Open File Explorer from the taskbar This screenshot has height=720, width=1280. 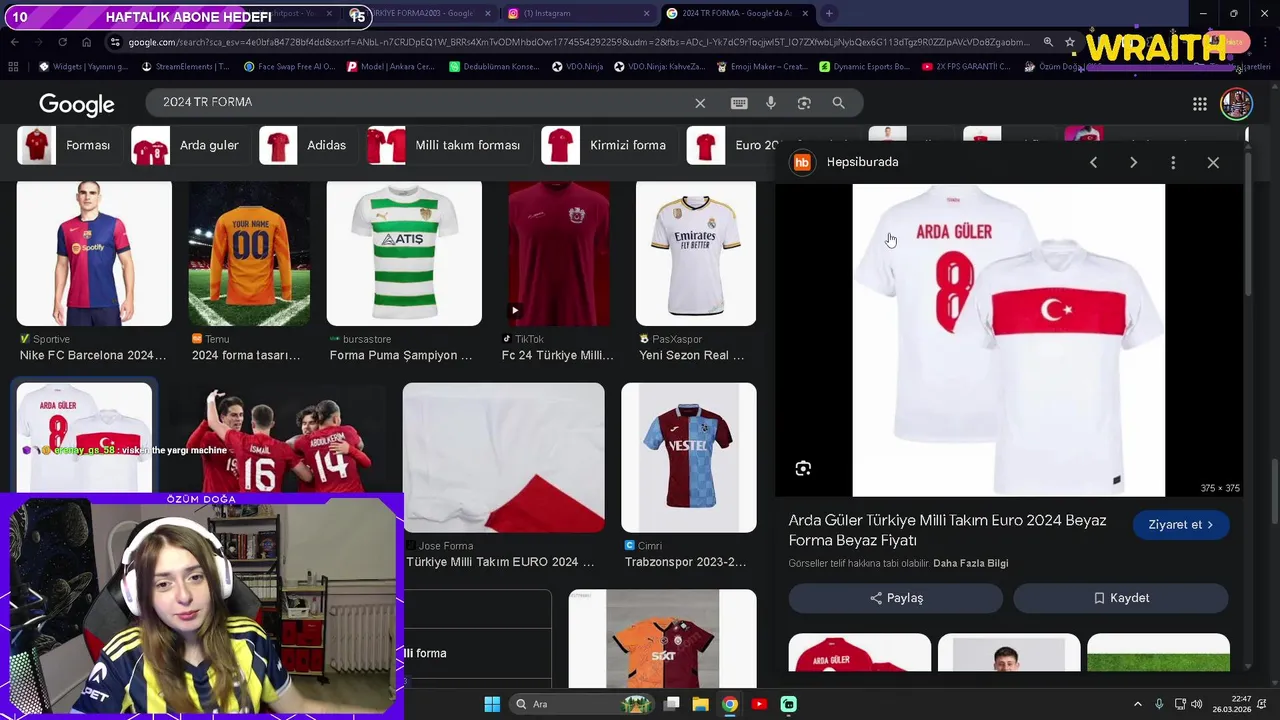pos(700,704)
